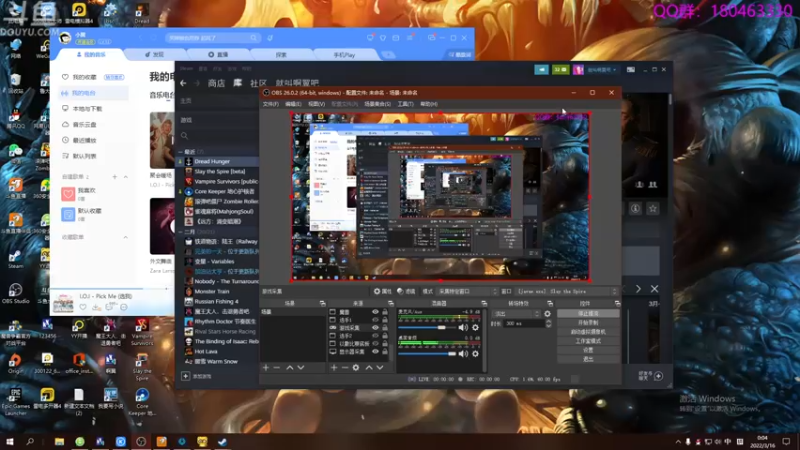Collapse favorite playlists section in music player sidebar
The height and width of the screenshot is (450, 800).
click(x=126, y=237)
